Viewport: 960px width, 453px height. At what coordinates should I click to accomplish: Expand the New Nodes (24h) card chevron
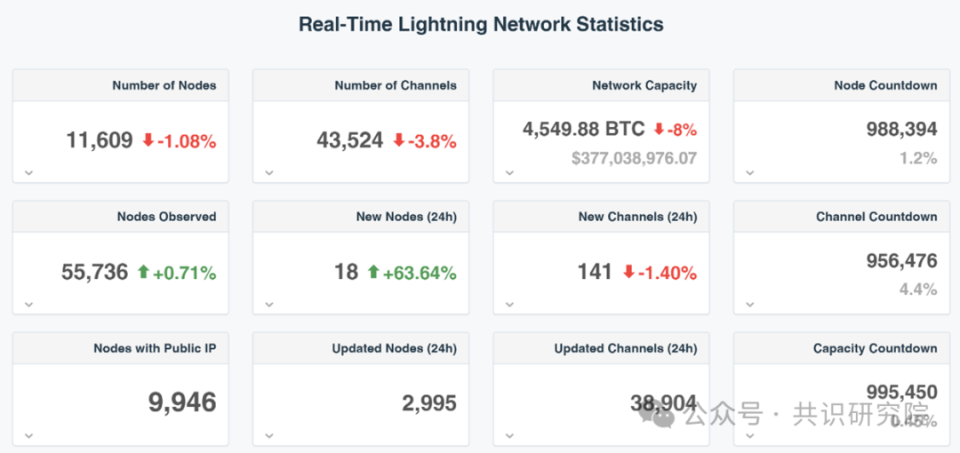pos(269,304)
